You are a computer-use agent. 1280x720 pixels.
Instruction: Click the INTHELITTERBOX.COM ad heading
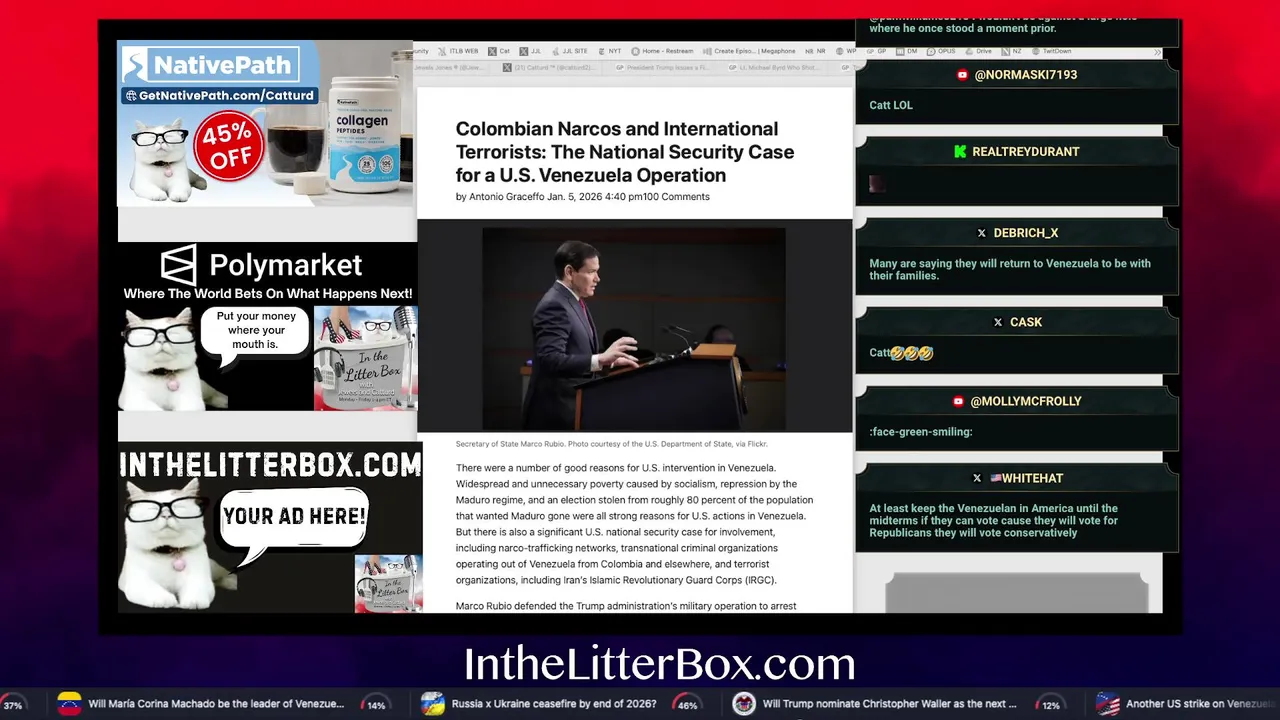270,464
